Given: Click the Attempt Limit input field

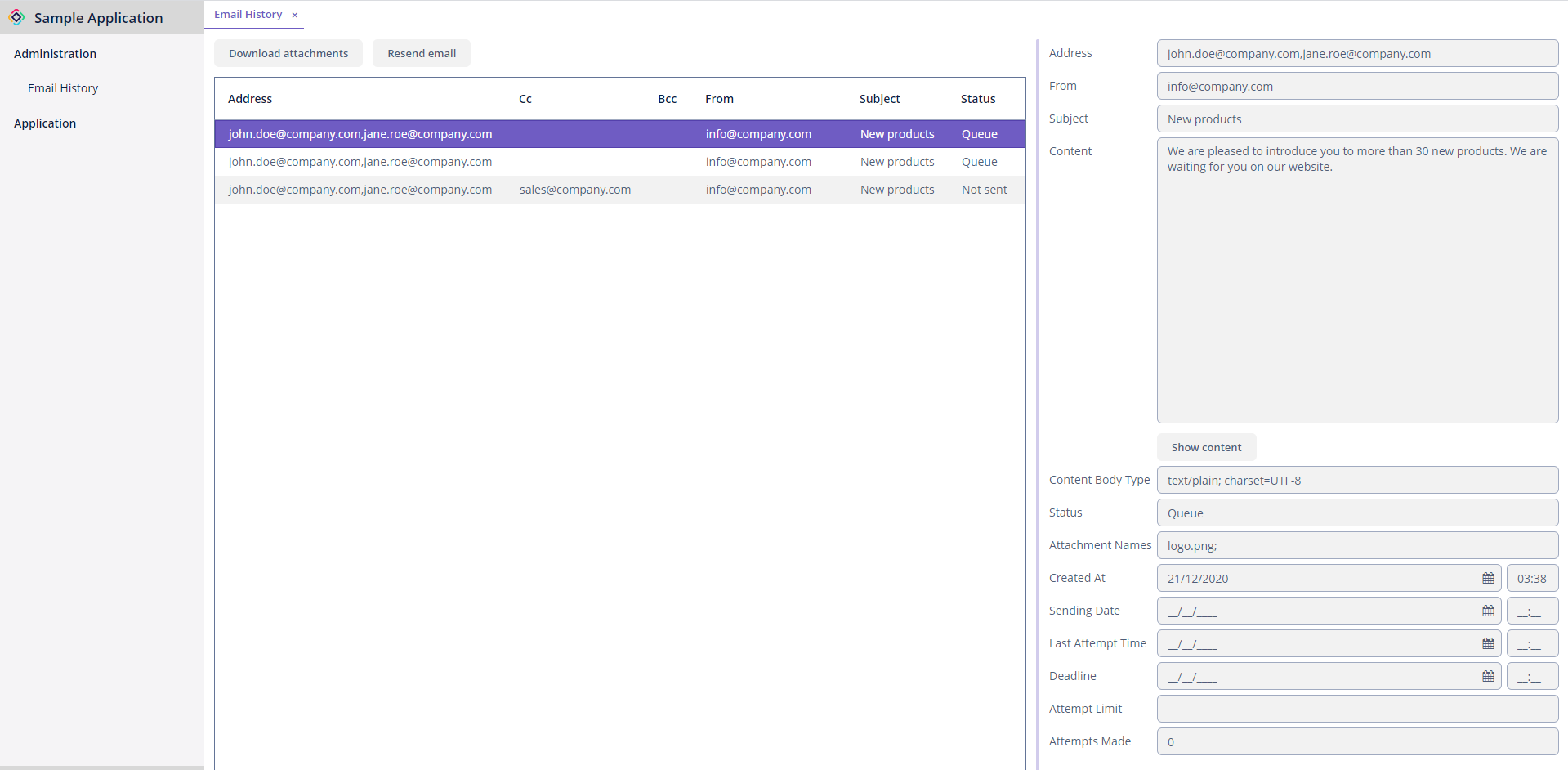Looking at the screenshot, I should pos(1357,709).
